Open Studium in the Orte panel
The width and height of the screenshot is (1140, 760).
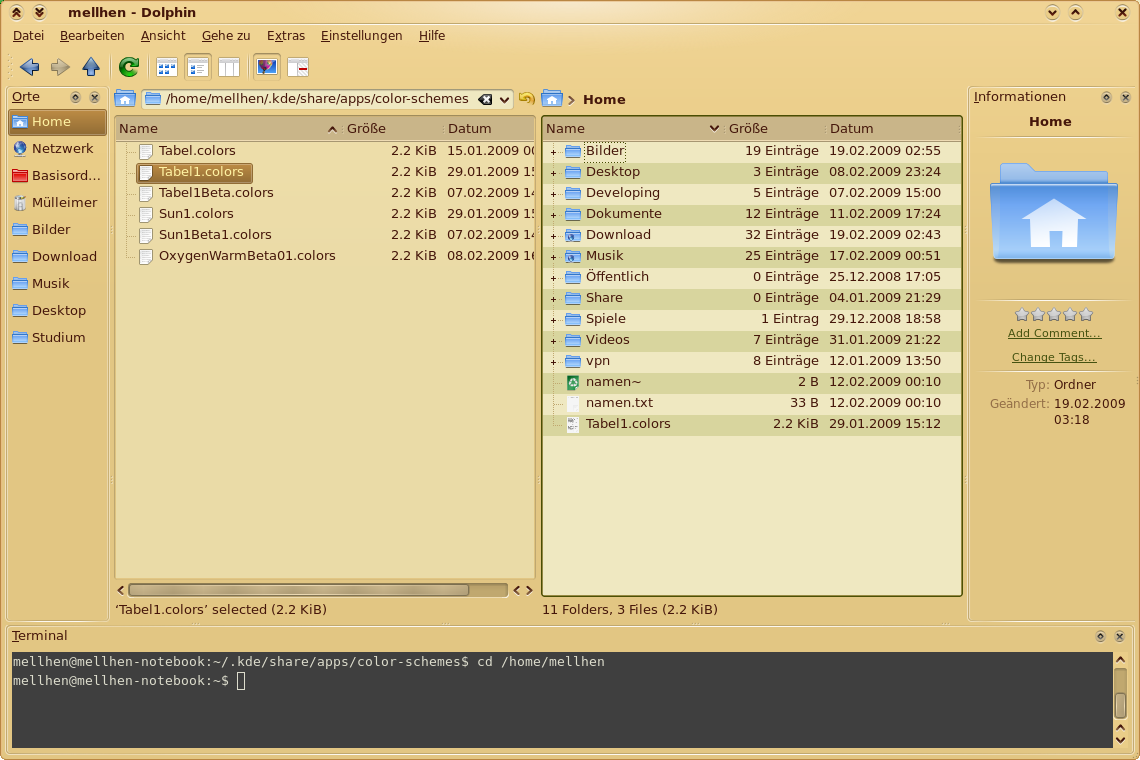click(x=57, y=337)
